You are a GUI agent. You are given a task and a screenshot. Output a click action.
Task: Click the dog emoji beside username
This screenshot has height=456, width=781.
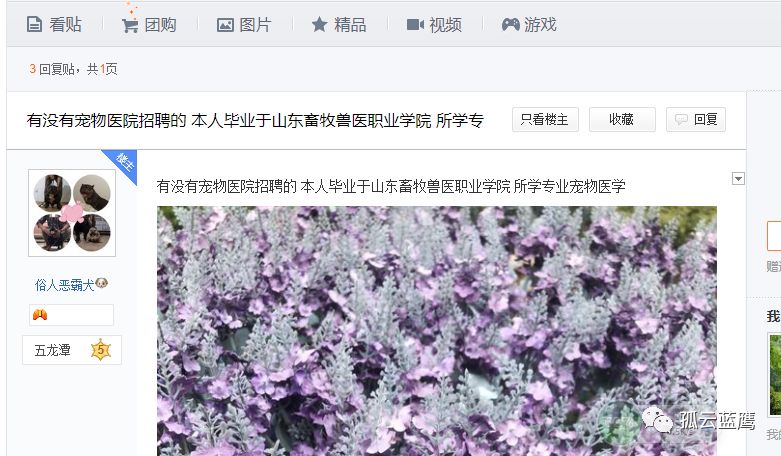(x=102, y=283)
